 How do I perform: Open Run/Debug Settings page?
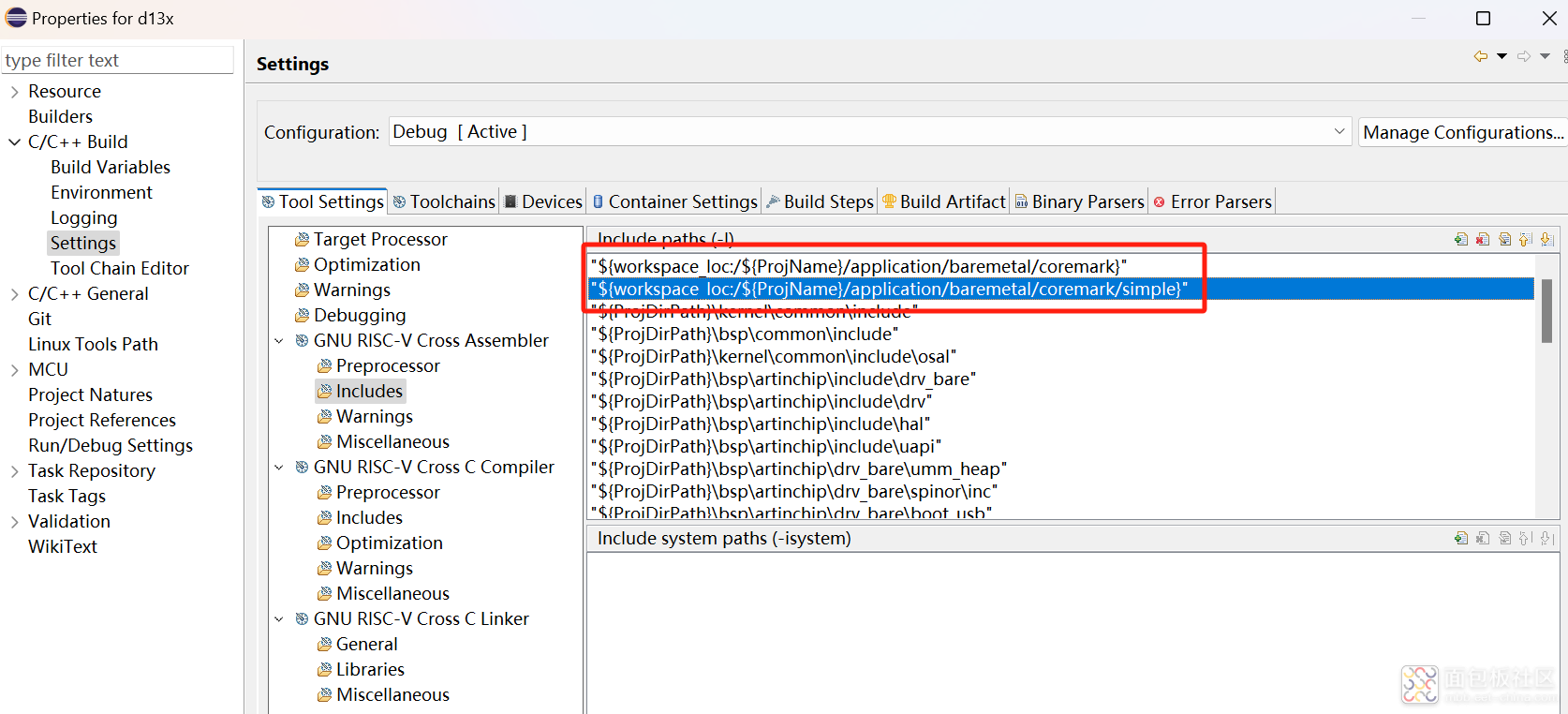pos(111,445)
